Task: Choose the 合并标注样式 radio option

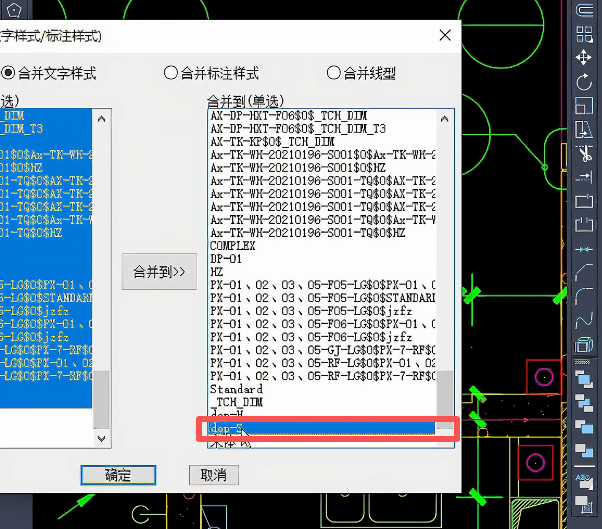Action: coord(171,72)
